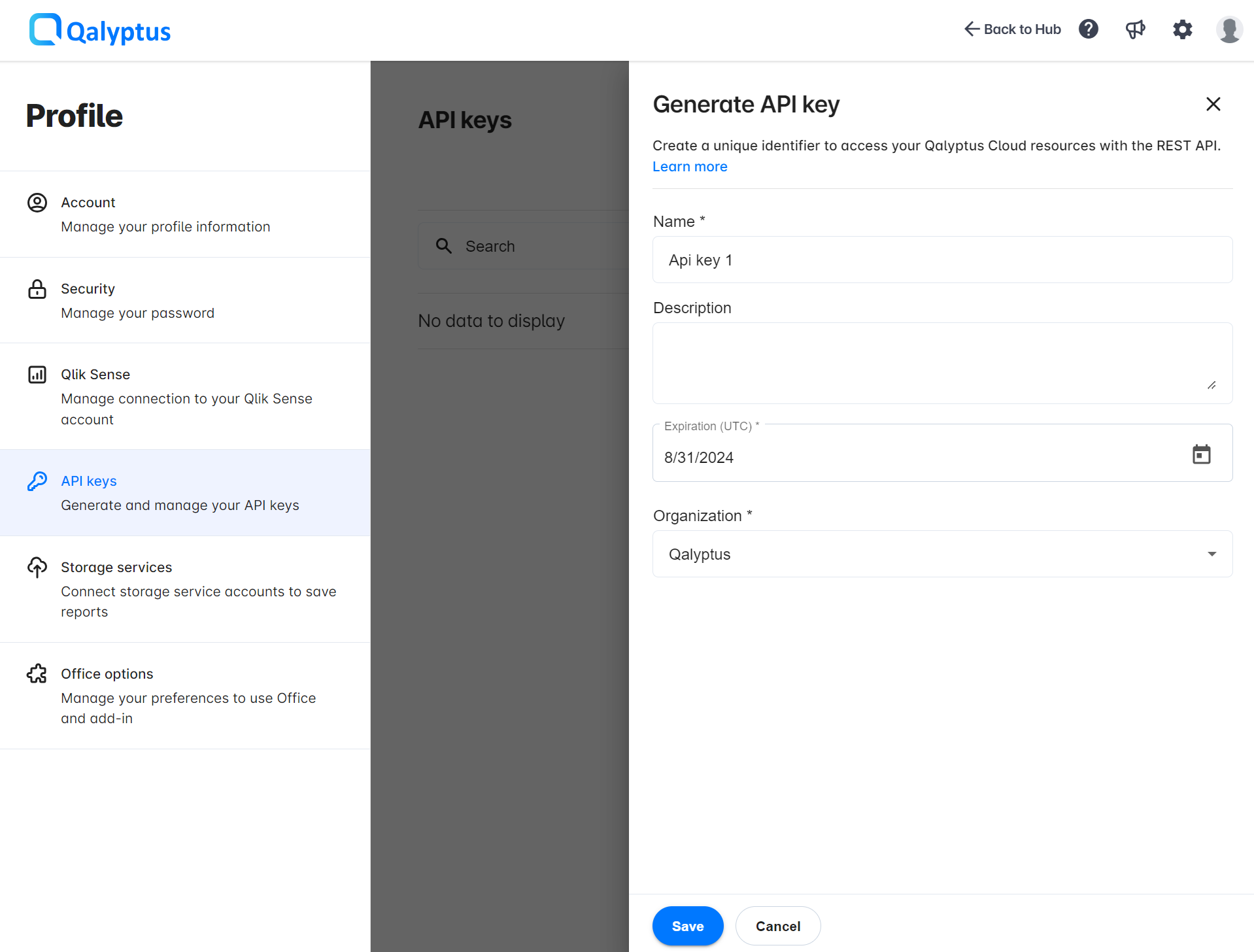1254x952 pixels.
Task: Click the search magnifier in API keys panel
Action: [444, 246]
